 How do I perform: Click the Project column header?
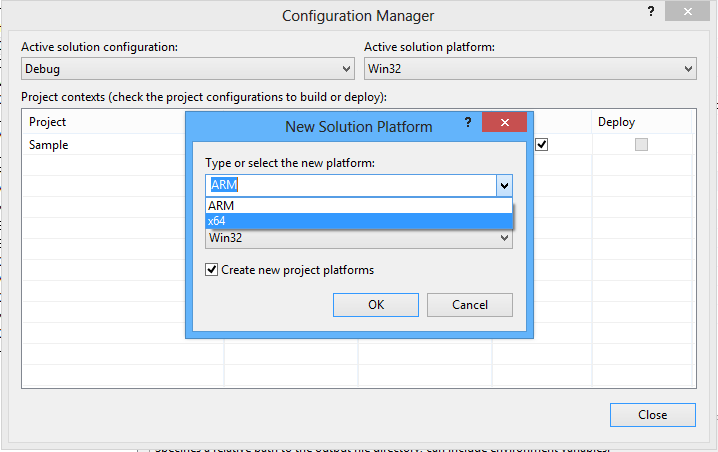100,122
